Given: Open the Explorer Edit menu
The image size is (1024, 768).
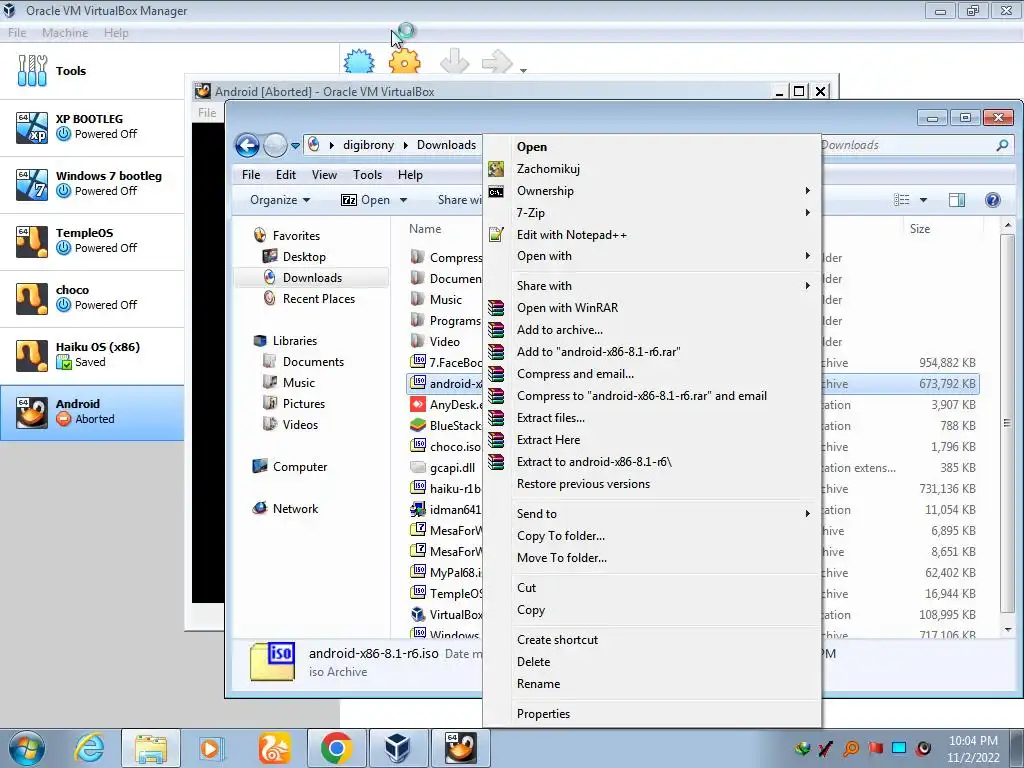Looking at the screenshot, I should click(285, 174).
